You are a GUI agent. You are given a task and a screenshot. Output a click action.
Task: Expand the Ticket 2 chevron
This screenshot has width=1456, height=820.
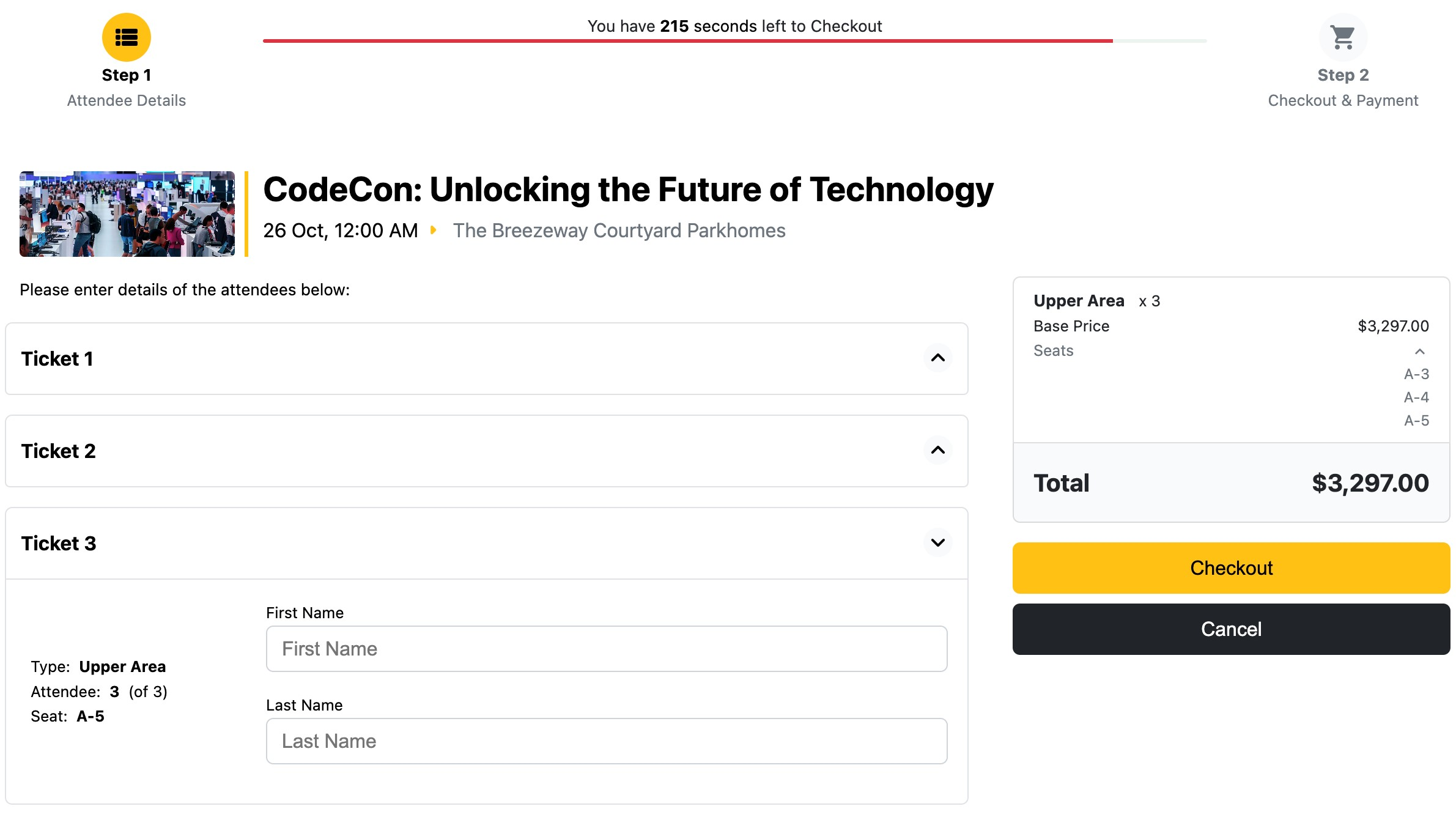(x=937, y=451)
